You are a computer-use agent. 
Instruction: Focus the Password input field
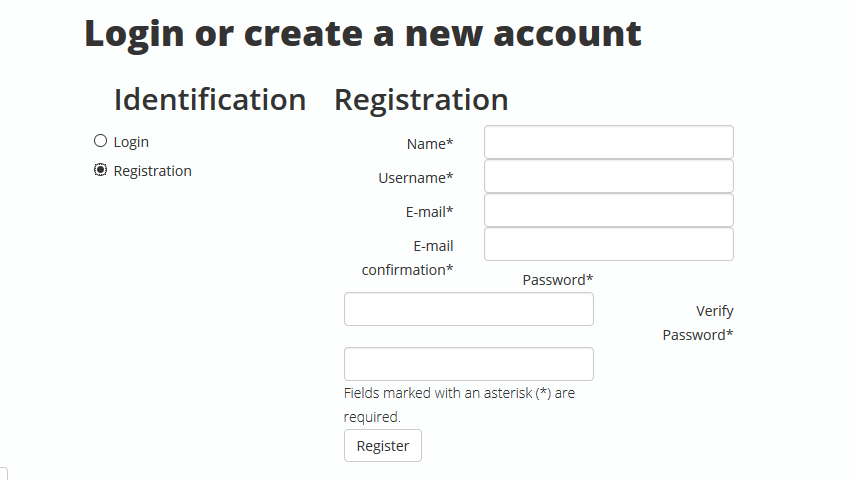click(468, 309)
